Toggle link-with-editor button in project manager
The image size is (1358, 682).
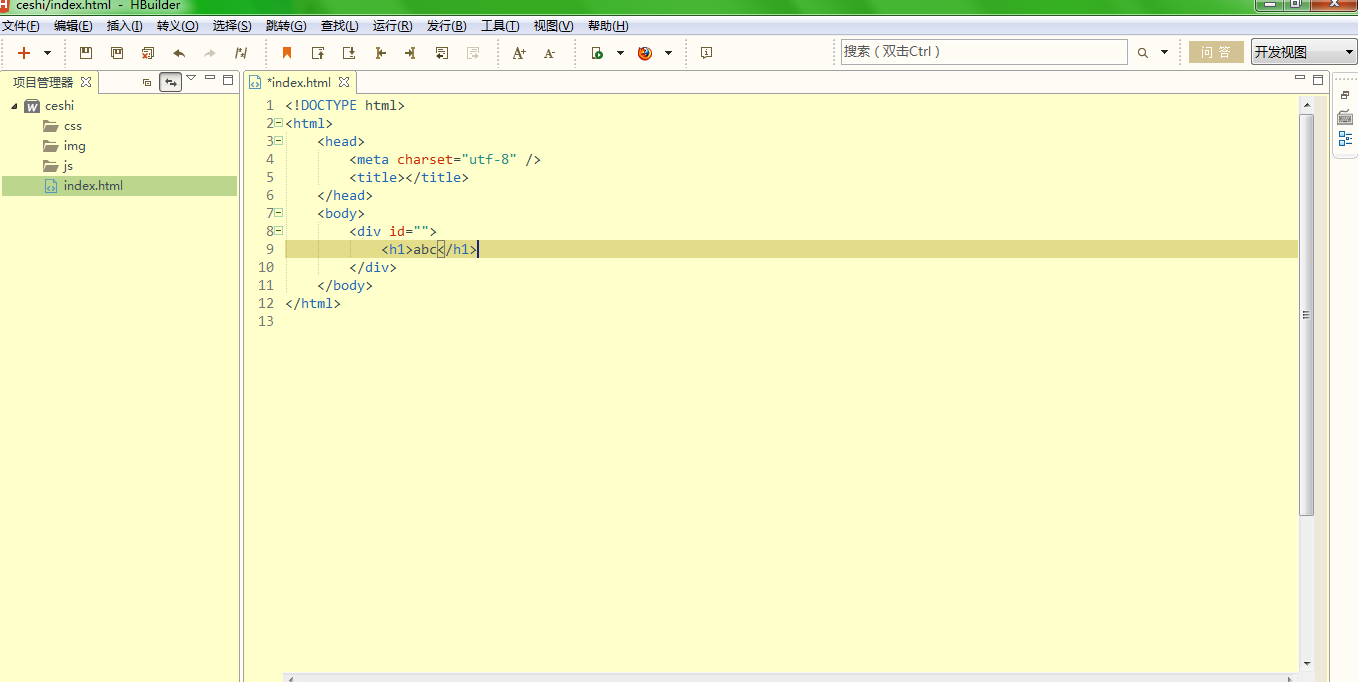tap(171, 82)
